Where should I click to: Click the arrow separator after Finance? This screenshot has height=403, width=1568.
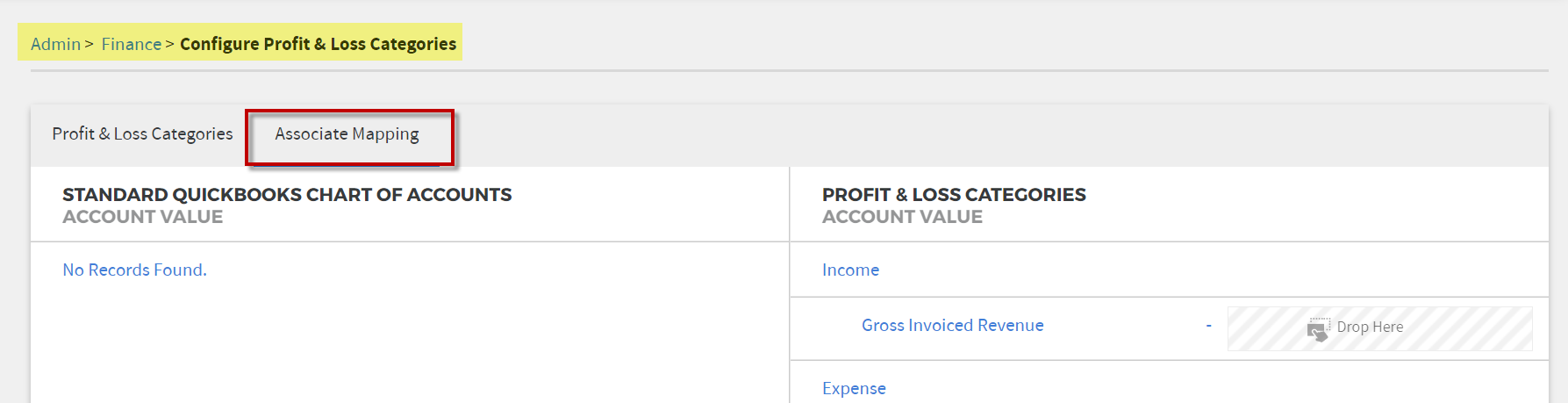coord(169,44)
